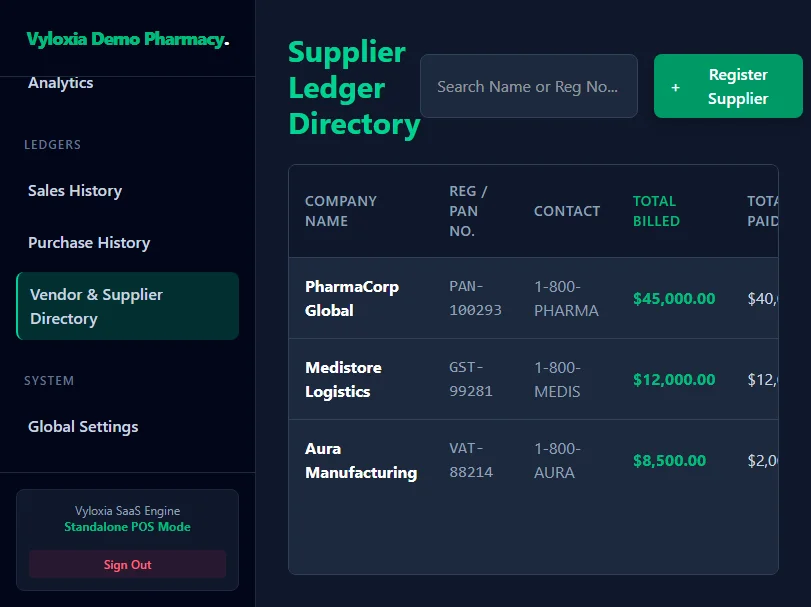Select Medistore Logistics company name
The width and height of the screenshot is (811, 607).
[343, 380]
